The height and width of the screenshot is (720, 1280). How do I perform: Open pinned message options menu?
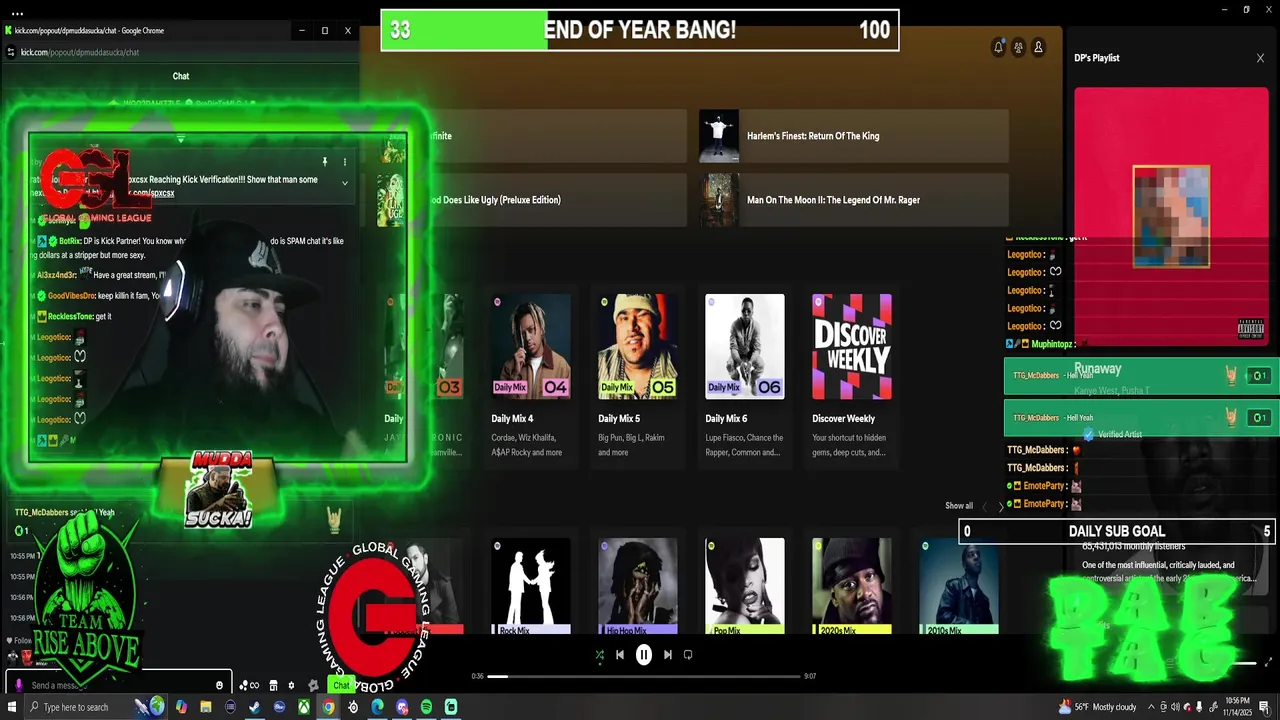pos(345,162)
